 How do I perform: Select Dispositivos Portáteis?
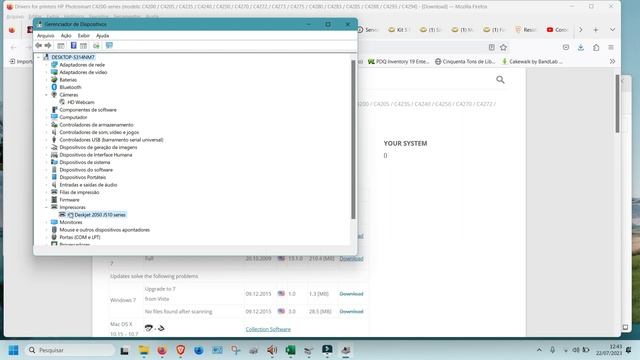tap(82, 177)
